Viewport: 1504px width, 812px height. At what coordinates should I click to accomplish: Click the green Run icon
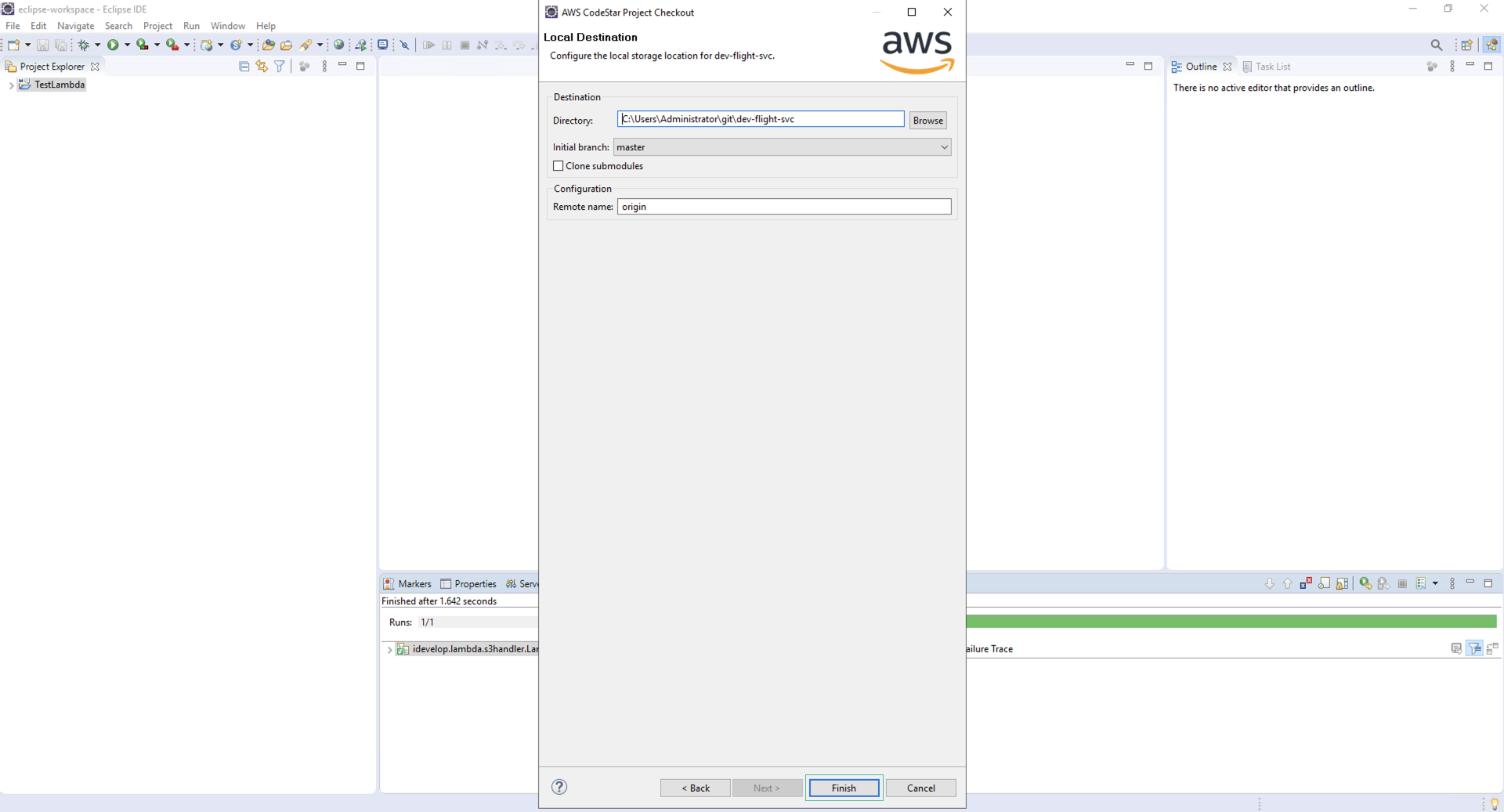(x=114, y=45)
